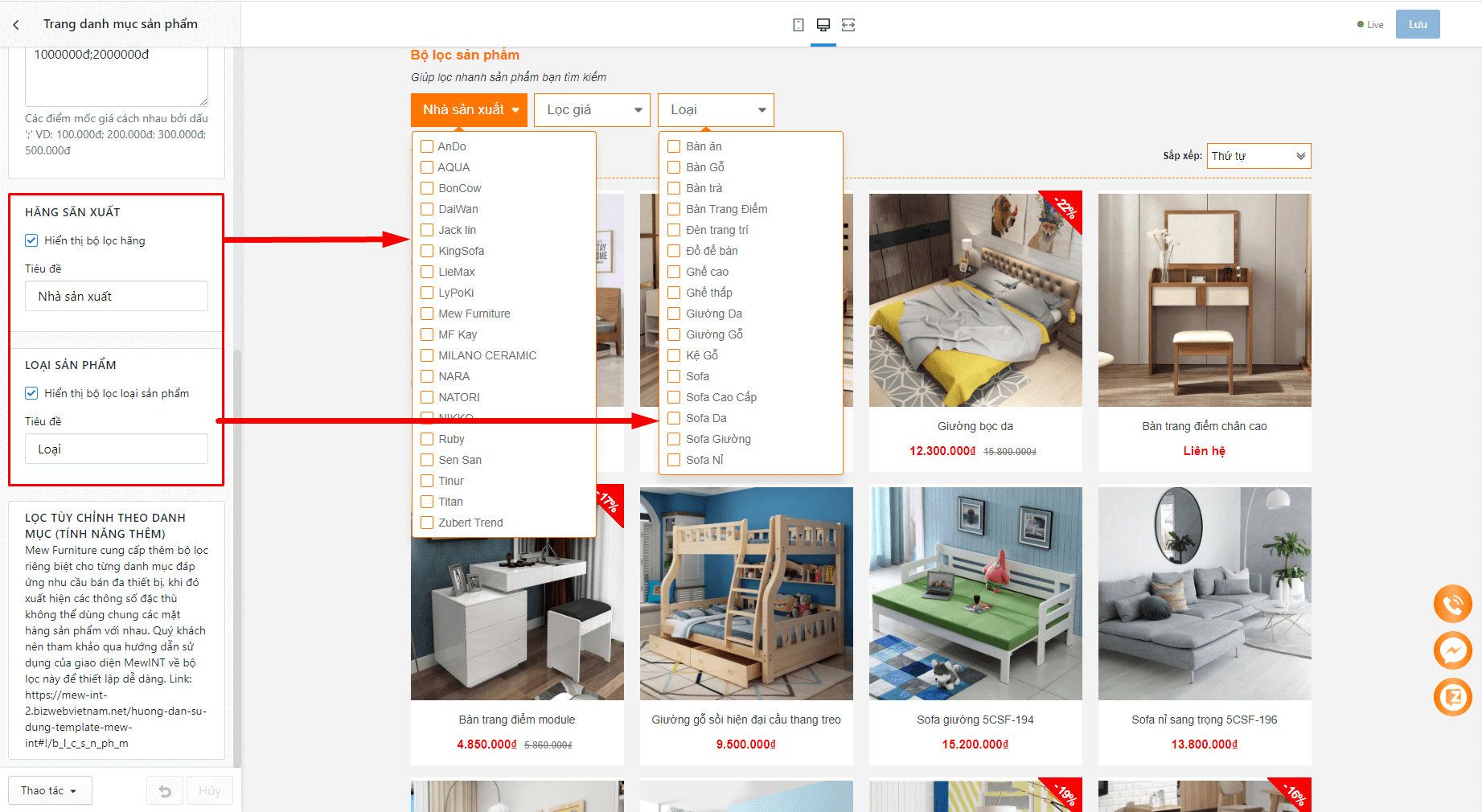Open the phone call floating button
The width and height of the screenshot is (1482, 812).
coord(1453,604)
